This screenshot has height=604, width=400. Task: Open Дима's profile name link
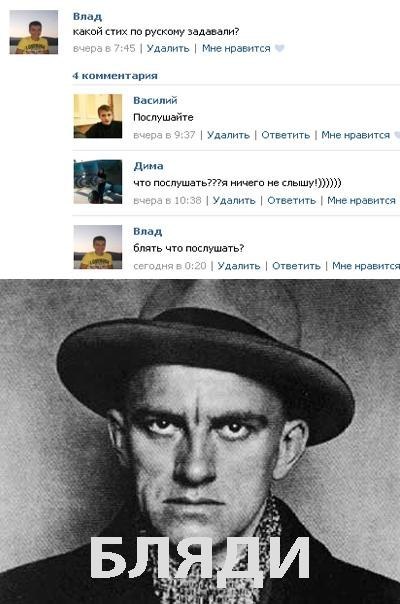(148, 166)
